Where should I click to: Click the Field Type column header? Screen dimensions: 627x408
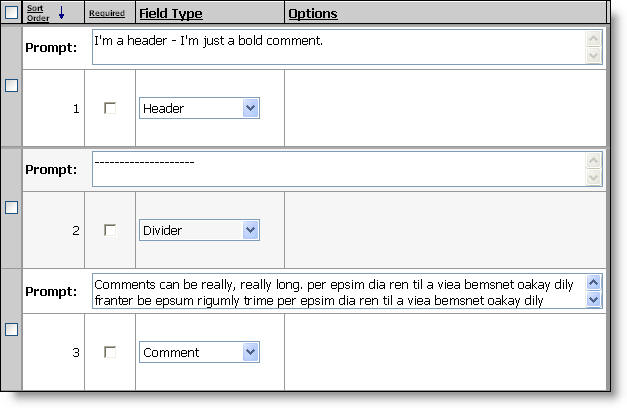pyautogui.click(x=170, y=14)
